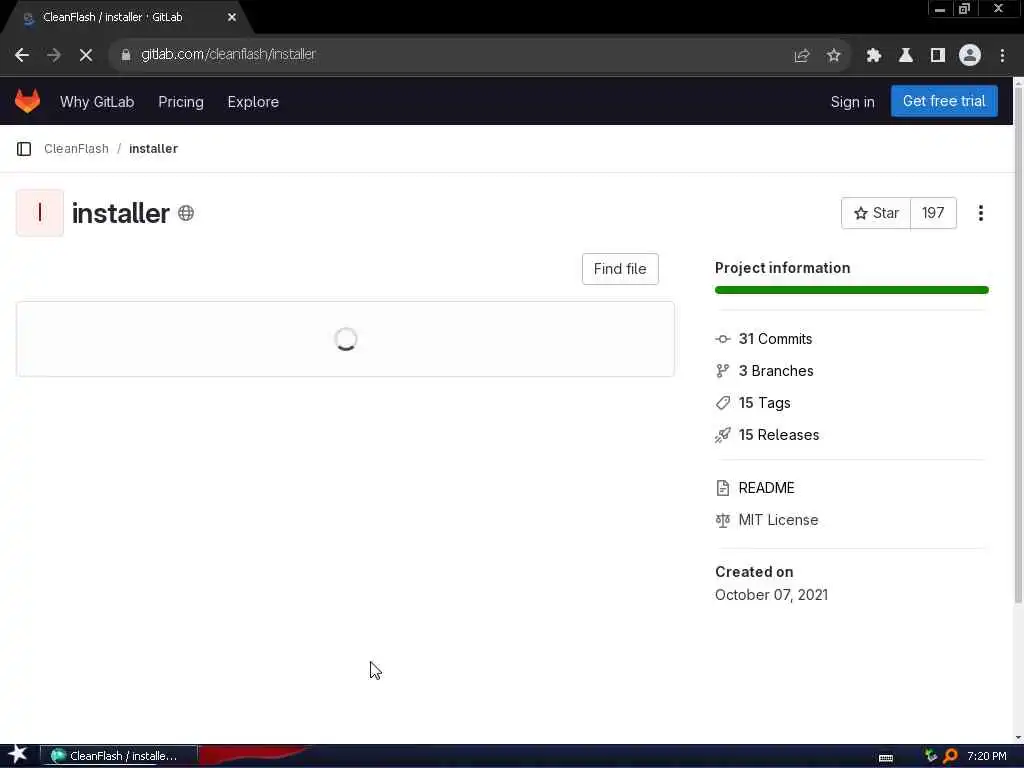Click installer breadcrumb link
The image size is (1024, 768).
153,149
